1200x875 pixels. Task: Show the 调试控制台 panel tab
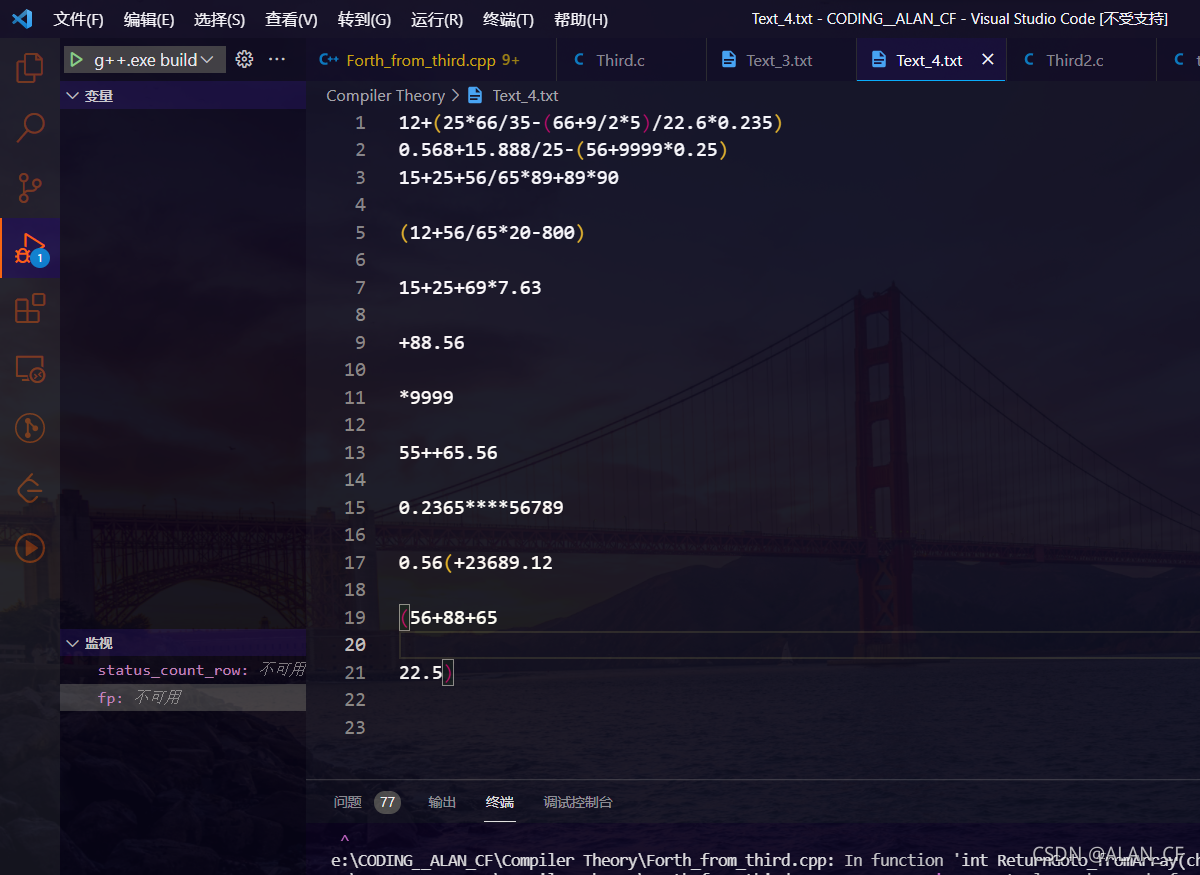coord(578,802)
